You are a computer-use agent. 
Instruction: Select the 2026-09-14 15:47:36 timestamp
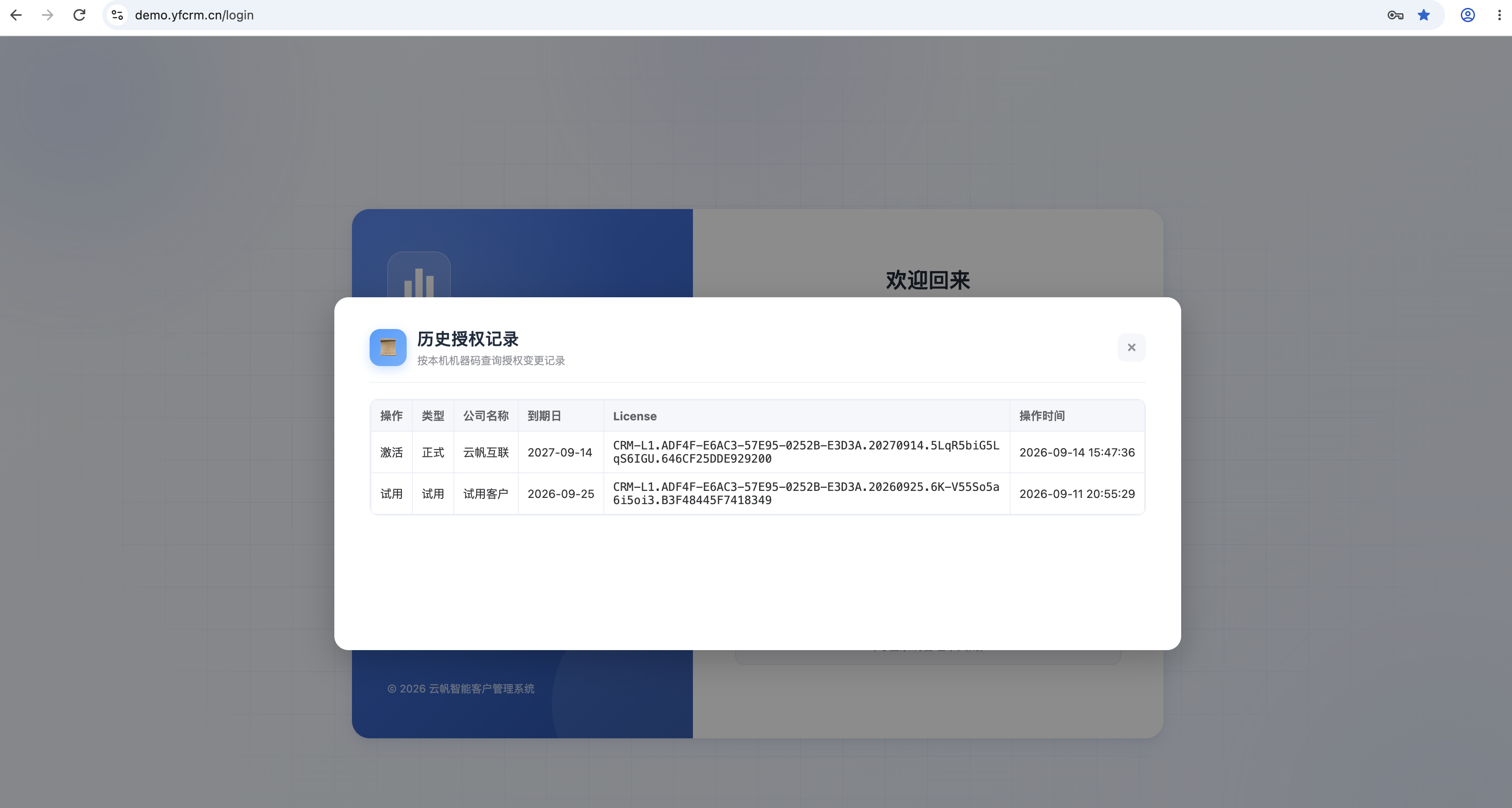(x=1077, y=453)
